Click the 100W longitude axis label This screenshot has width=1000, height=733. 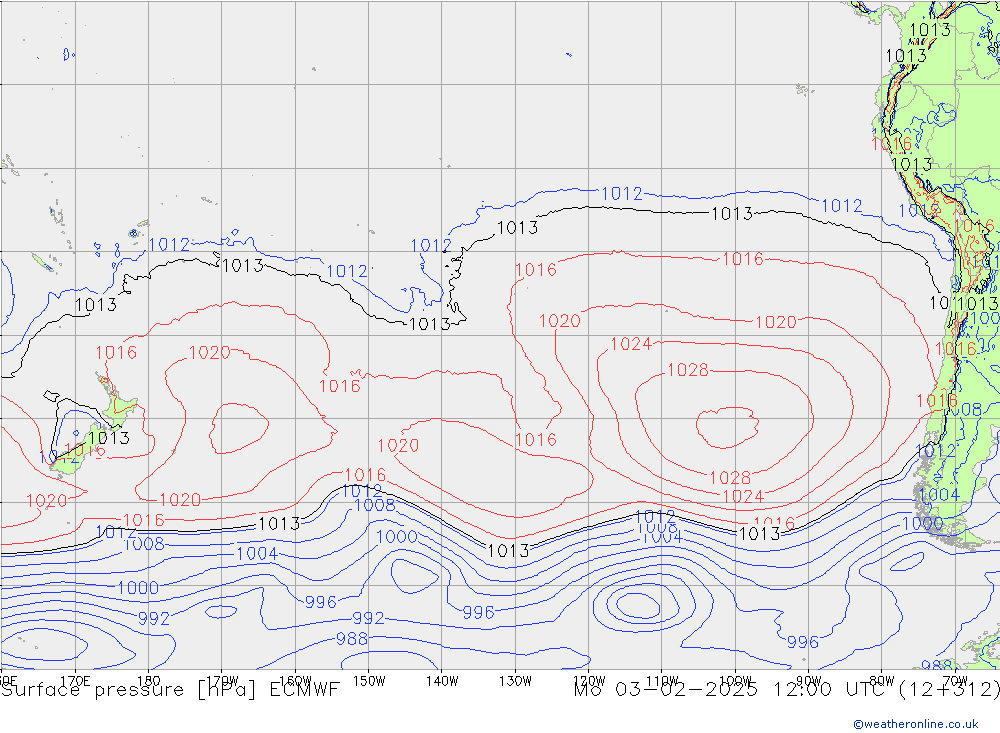pos(735,680)
